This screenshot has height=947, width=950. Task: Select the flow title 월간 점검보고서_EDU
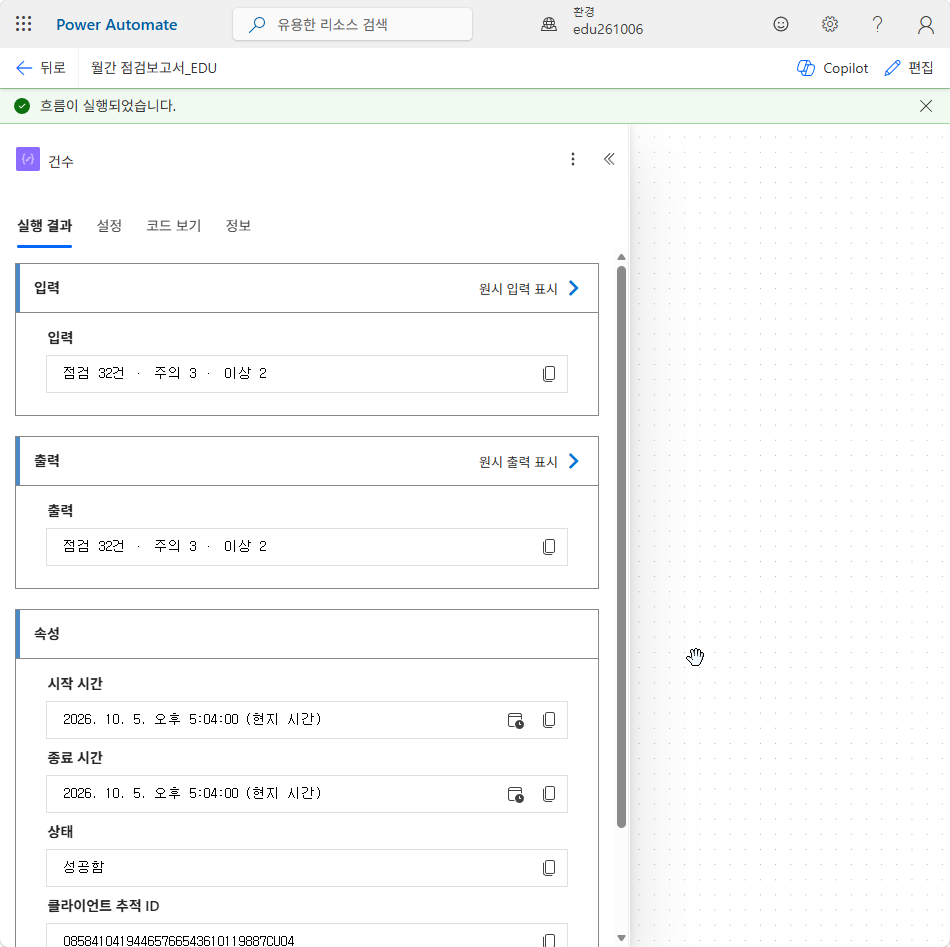pos(154,68)
